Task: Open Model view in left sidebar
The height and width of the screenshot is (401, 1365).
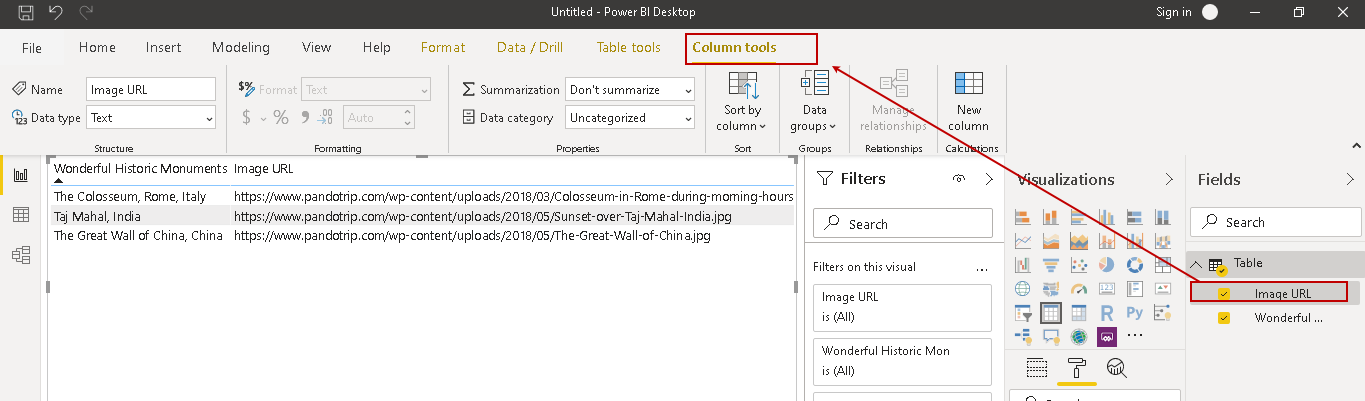Action: [20, 255]
